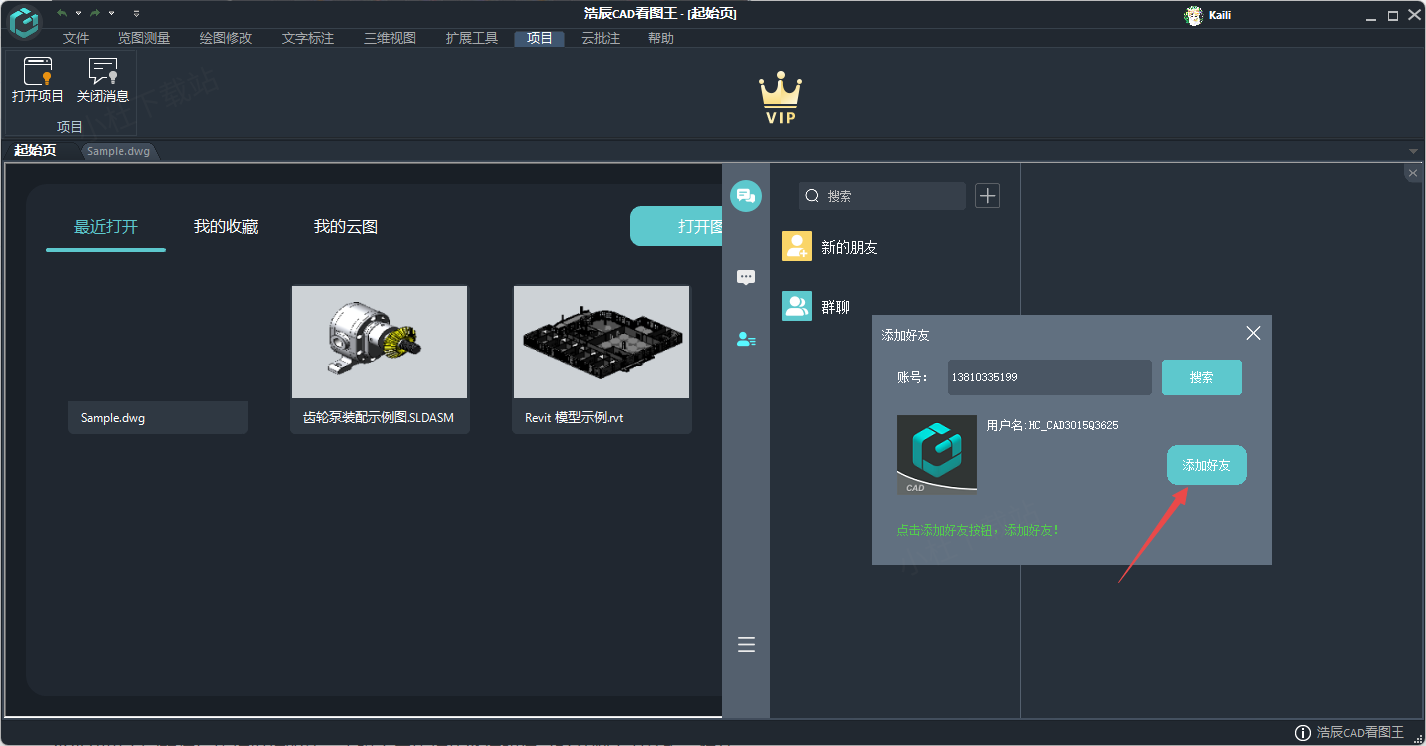Select the 我的收藏 tab
This screenshot has height=746, width=1426.
[x=226, y=227]
